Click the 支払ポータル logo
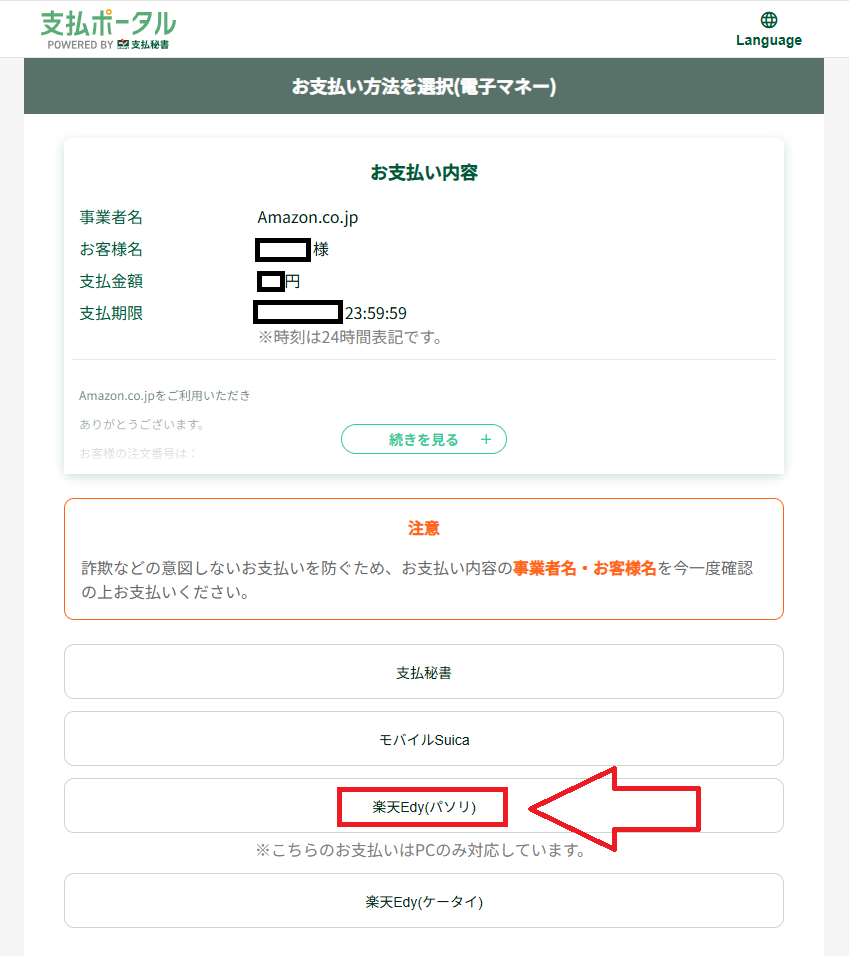Image resolution: width=849 pixels, height=956 pixels. pyautogui.click(x=108, y=23)
